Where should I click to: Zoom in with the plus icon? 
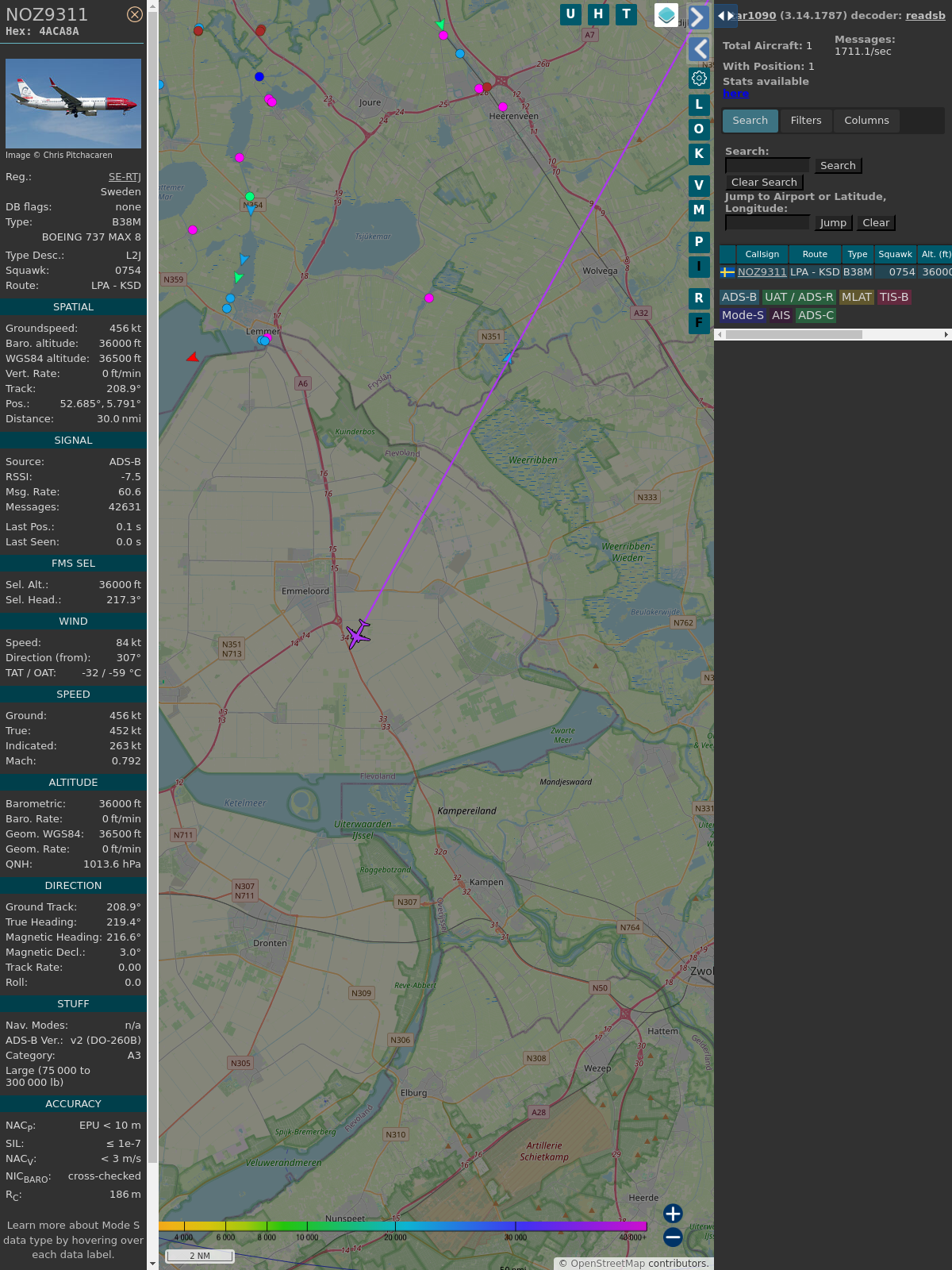click(x=673, y=1214)
